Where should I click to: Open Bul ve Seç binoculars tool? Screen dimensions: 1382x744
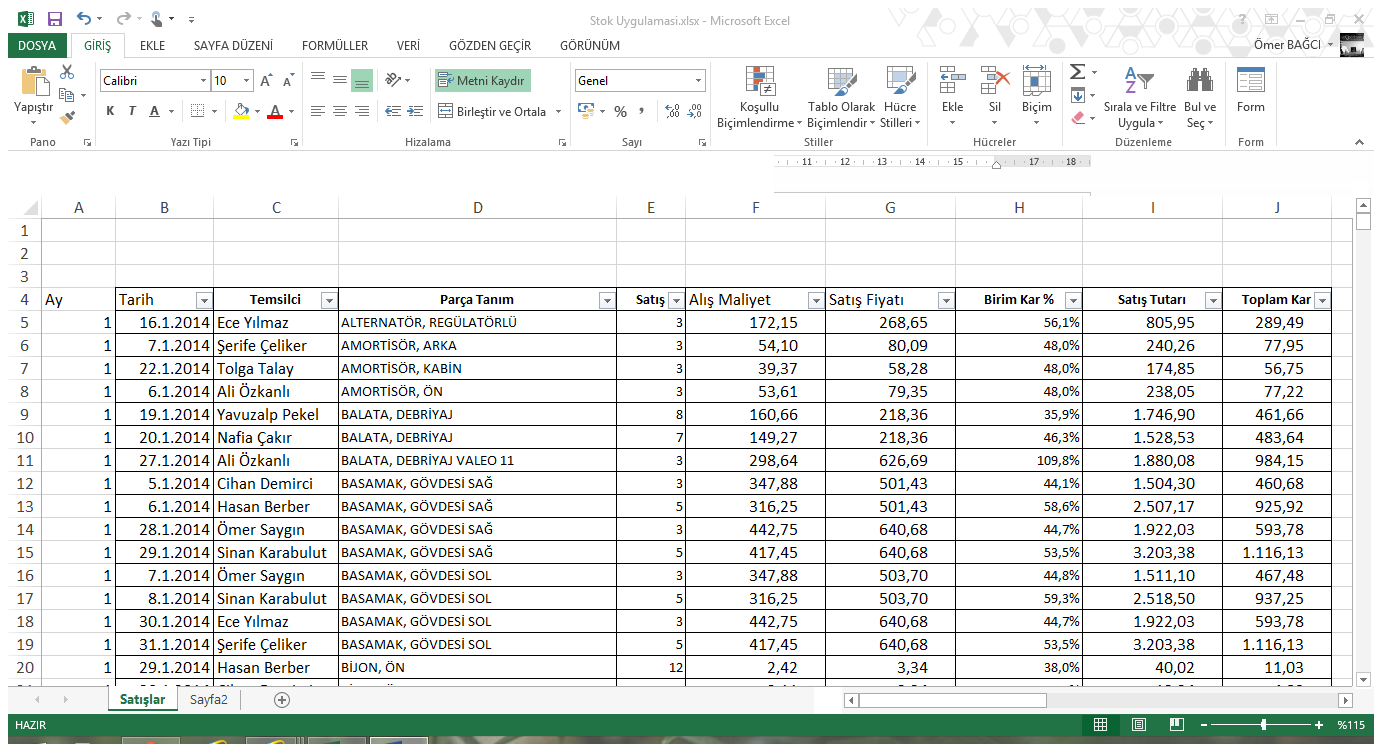click(x=1200, y=99)
